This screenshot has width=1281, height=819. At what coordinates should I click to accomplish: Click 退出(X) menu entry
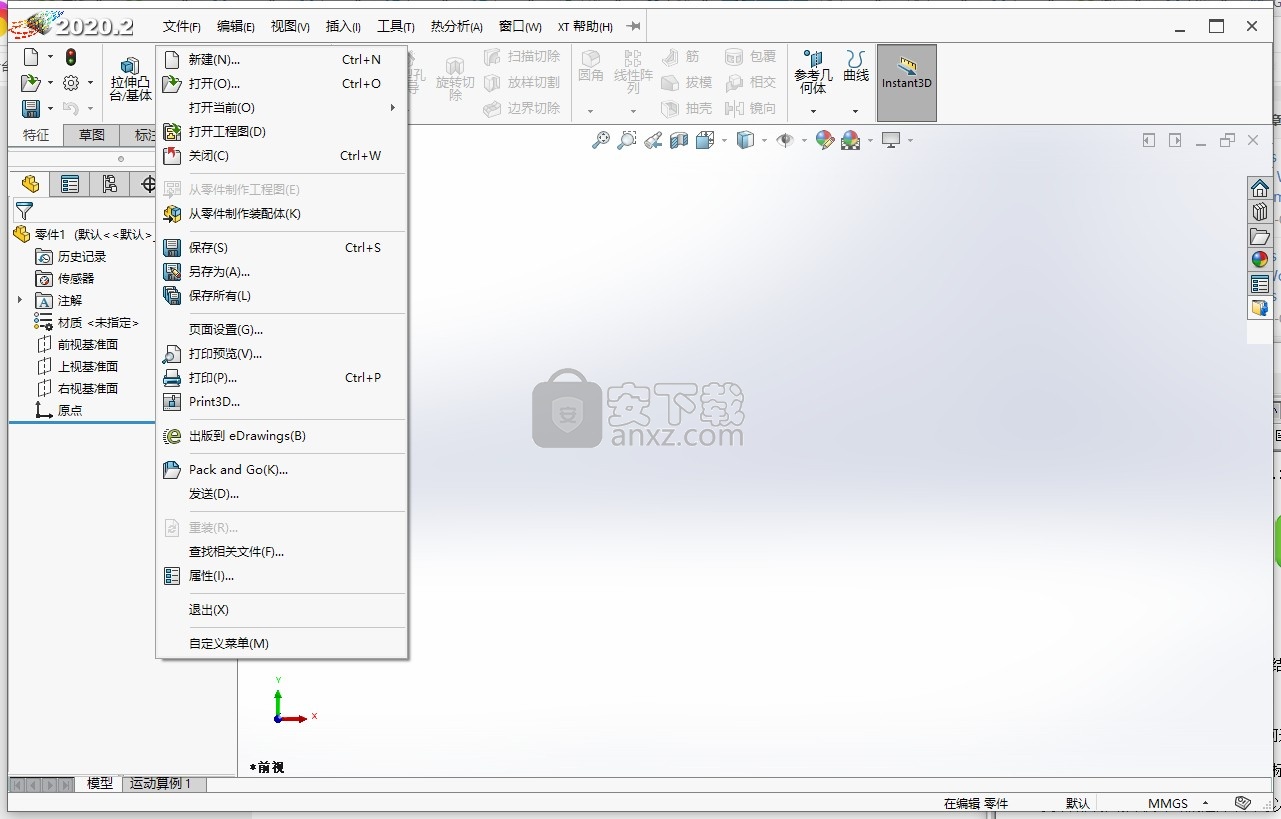coord(281,610)
